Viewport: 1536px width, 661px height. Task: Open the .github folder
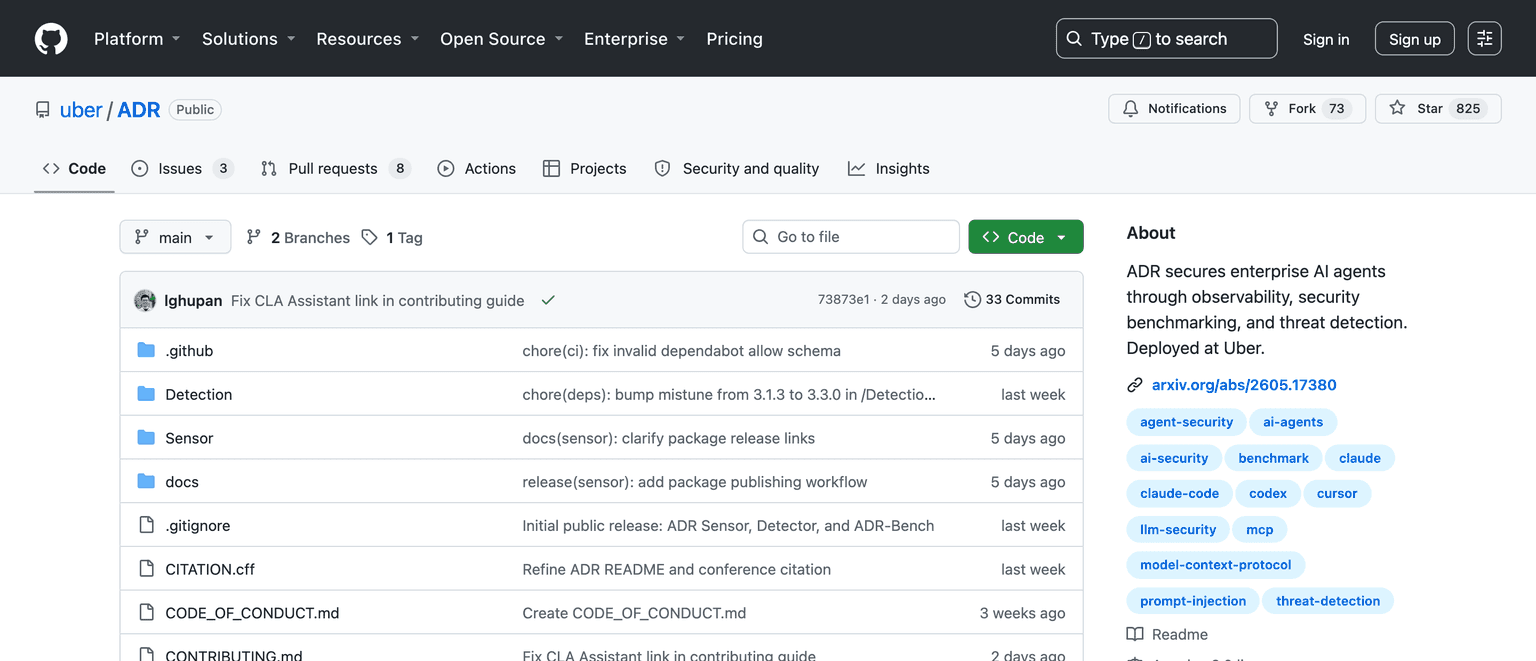coord(189,351)
